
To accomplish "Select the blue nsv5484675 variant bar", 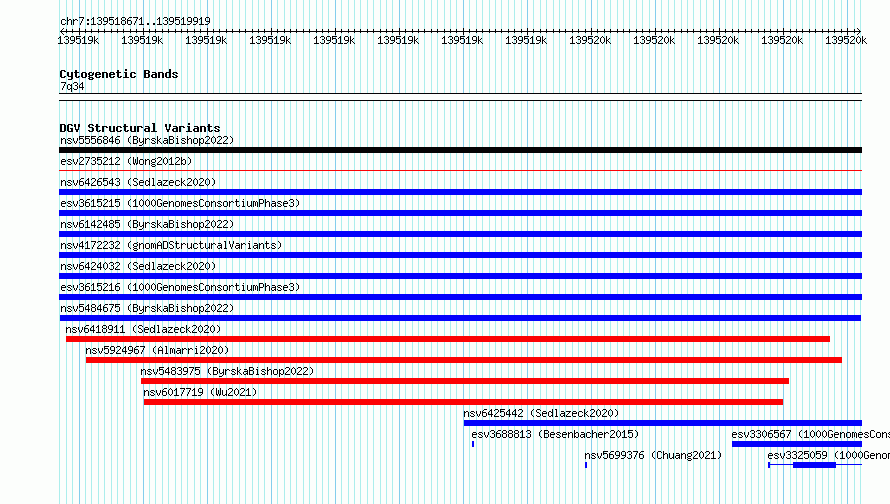I will point(460,318).
